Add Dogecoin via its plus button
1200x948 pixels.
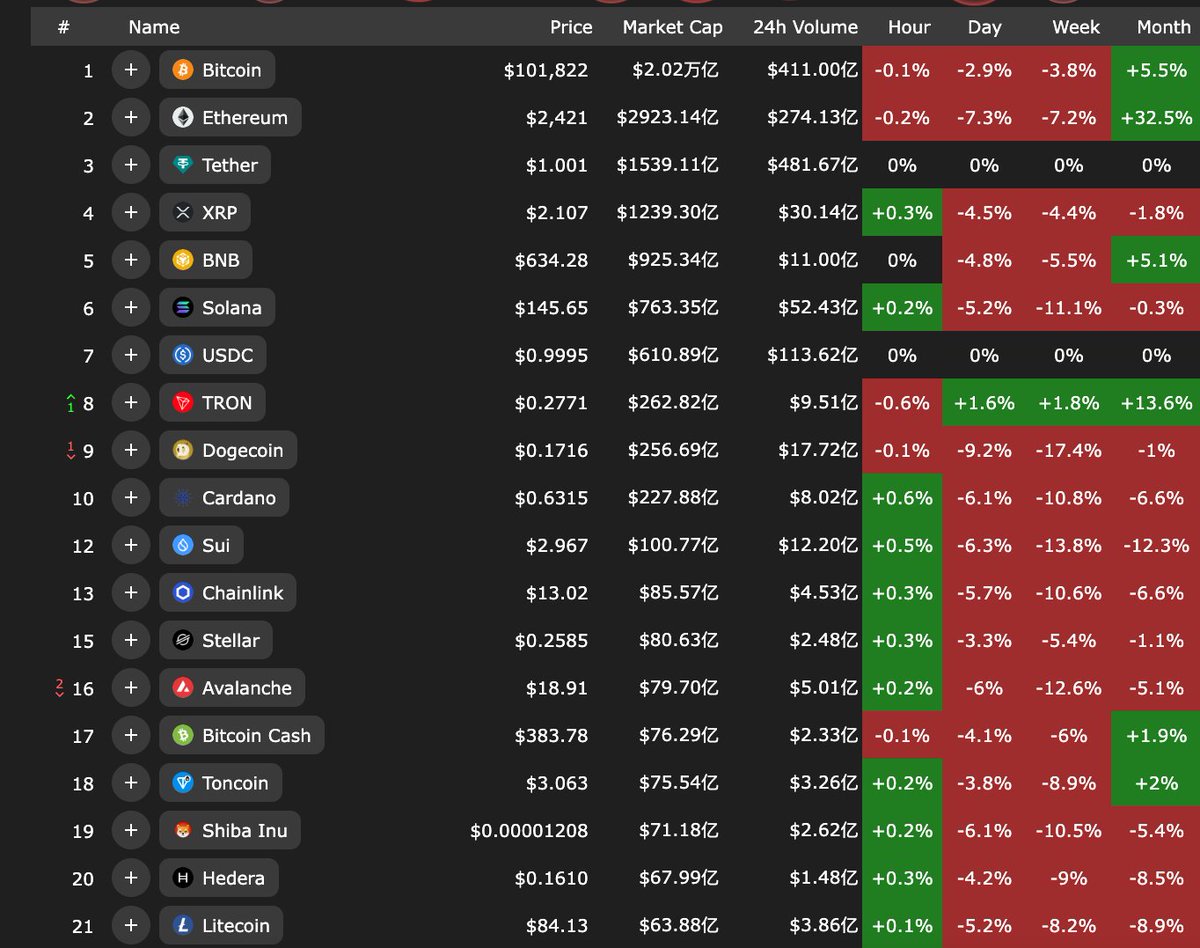(130, 450)
